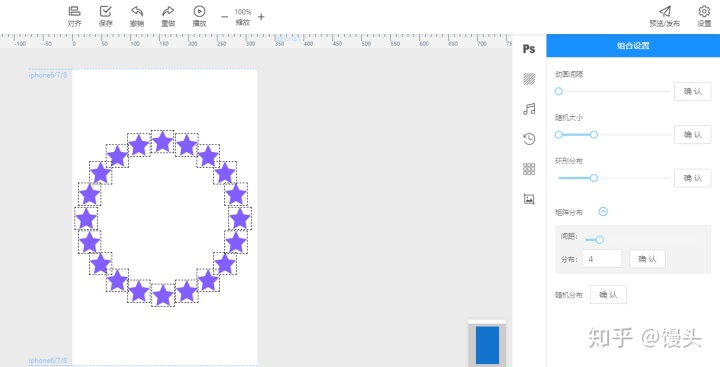Click the 随机大小 label
This screenshot has width=720, height=367.
(x=569, y=118)
